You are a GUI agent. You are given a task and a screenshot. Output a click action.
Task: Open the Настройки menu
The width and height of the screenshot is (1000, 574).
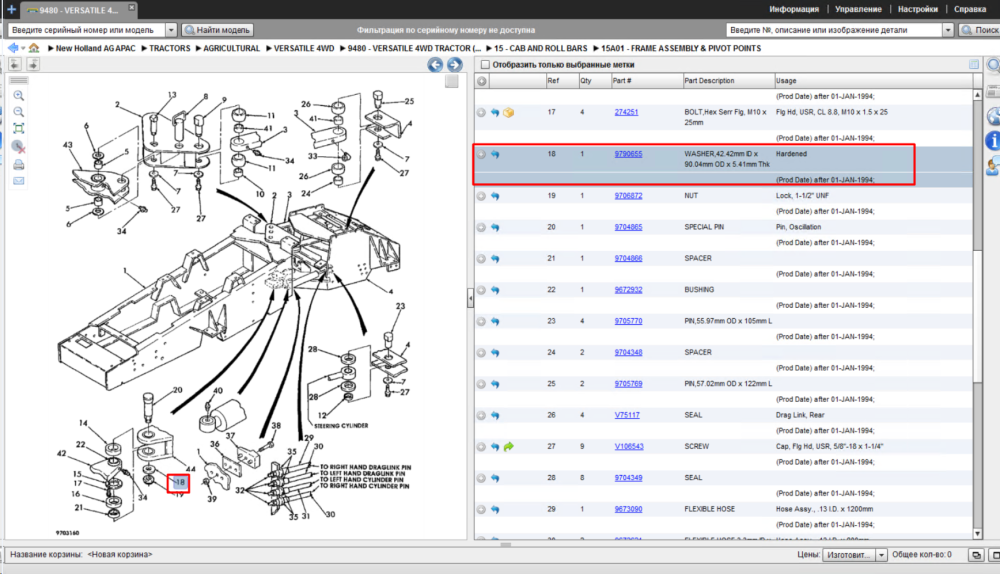click(x=918, y=9)
